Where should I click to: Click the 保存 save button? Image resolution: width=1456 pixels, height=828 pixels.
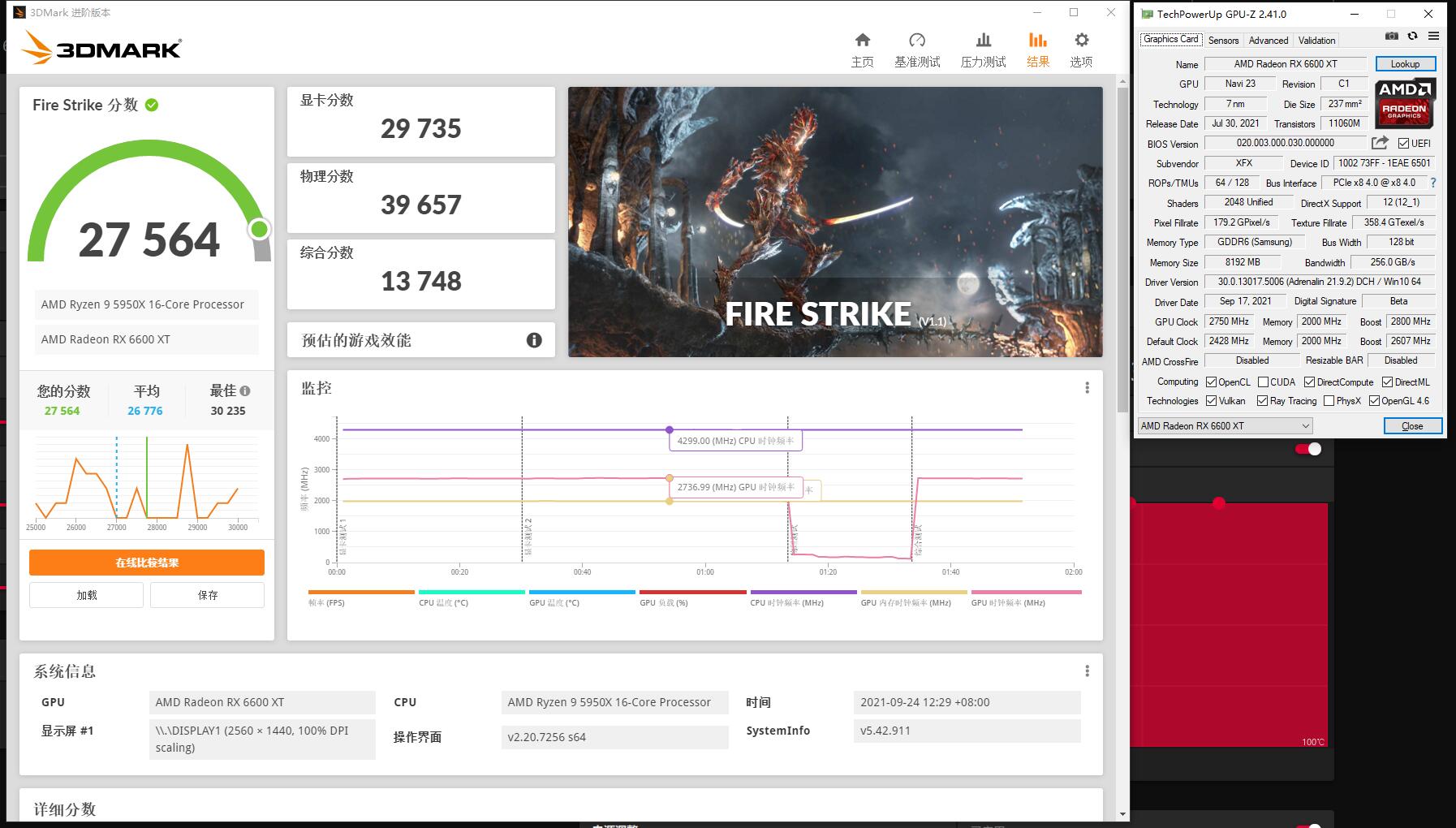[207, 595]
